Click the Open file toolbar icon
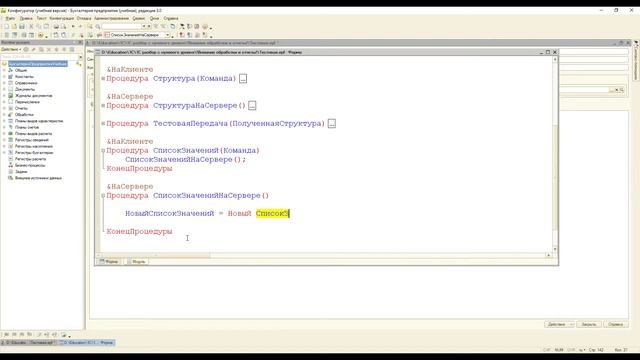This screenshot has height=360, width=640. 14,27
